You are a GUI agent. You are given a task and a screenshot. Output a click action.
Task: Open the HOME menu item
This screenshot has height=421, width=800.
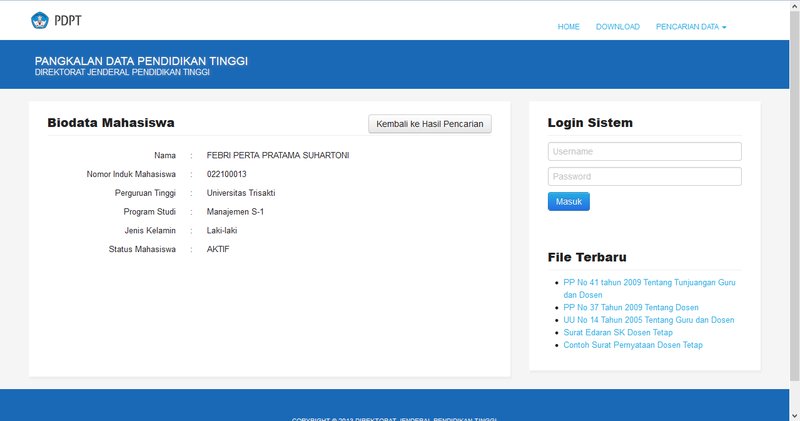pos(568,27)
